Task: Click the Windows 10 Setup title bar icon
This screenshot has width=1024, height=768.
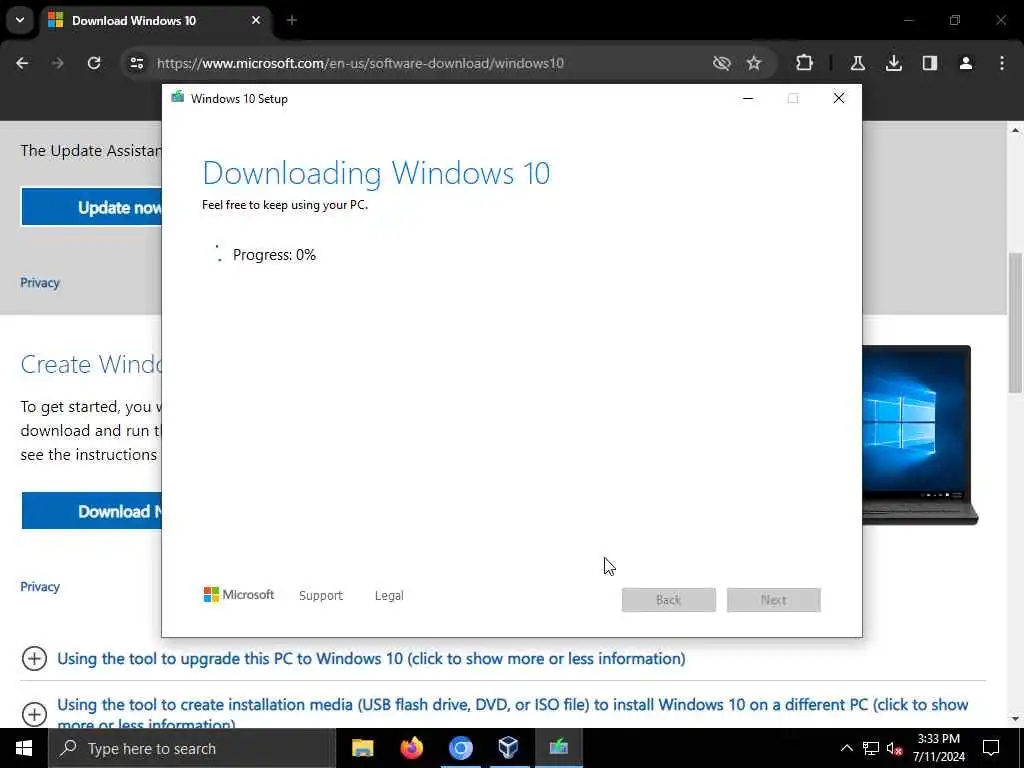Action: [x=178, y=98]
